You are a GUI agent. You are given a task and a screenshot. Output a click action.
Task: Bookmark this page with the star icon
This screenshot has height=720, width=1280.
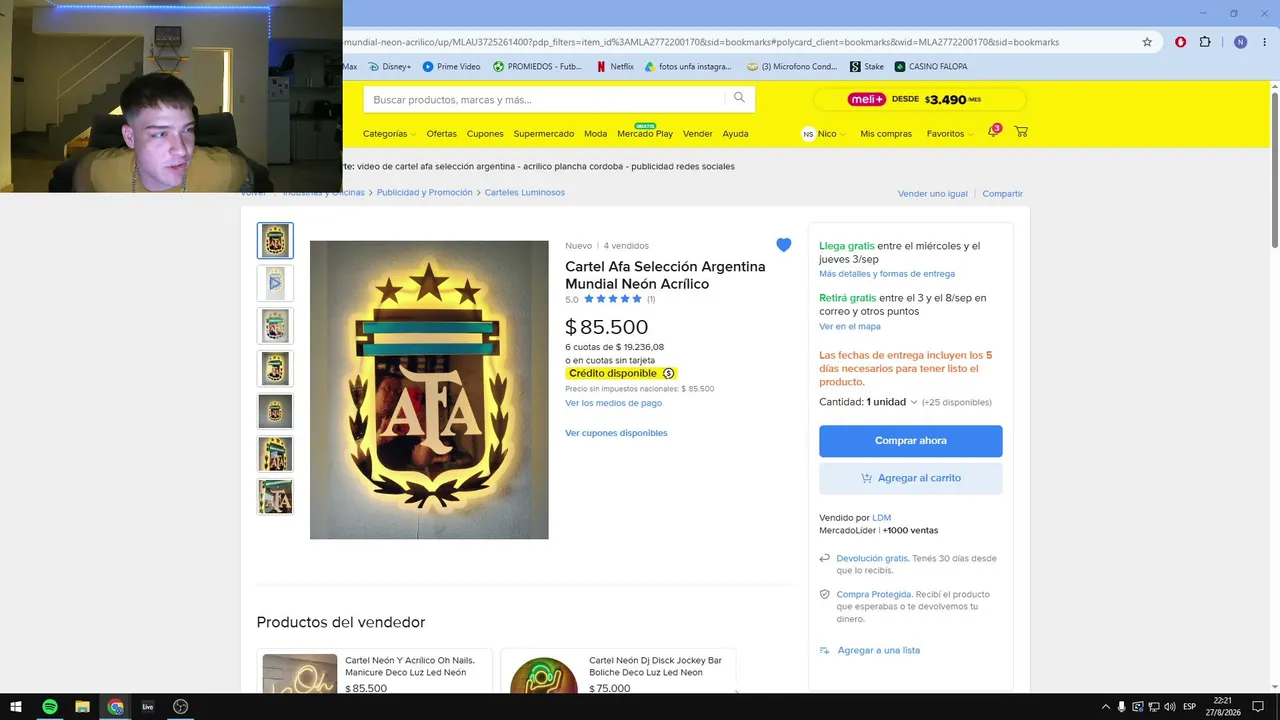point(1147,42)
